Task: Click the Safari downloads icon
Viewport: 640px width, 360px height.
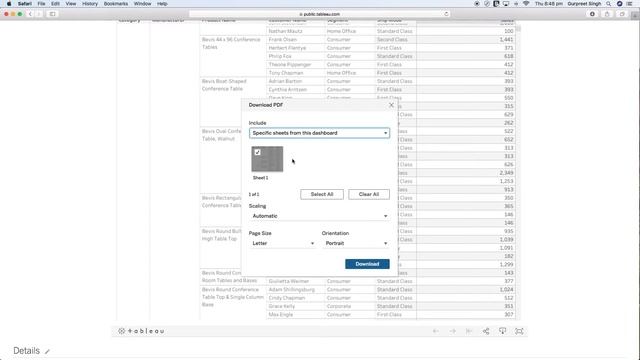Action: (592, 14)
